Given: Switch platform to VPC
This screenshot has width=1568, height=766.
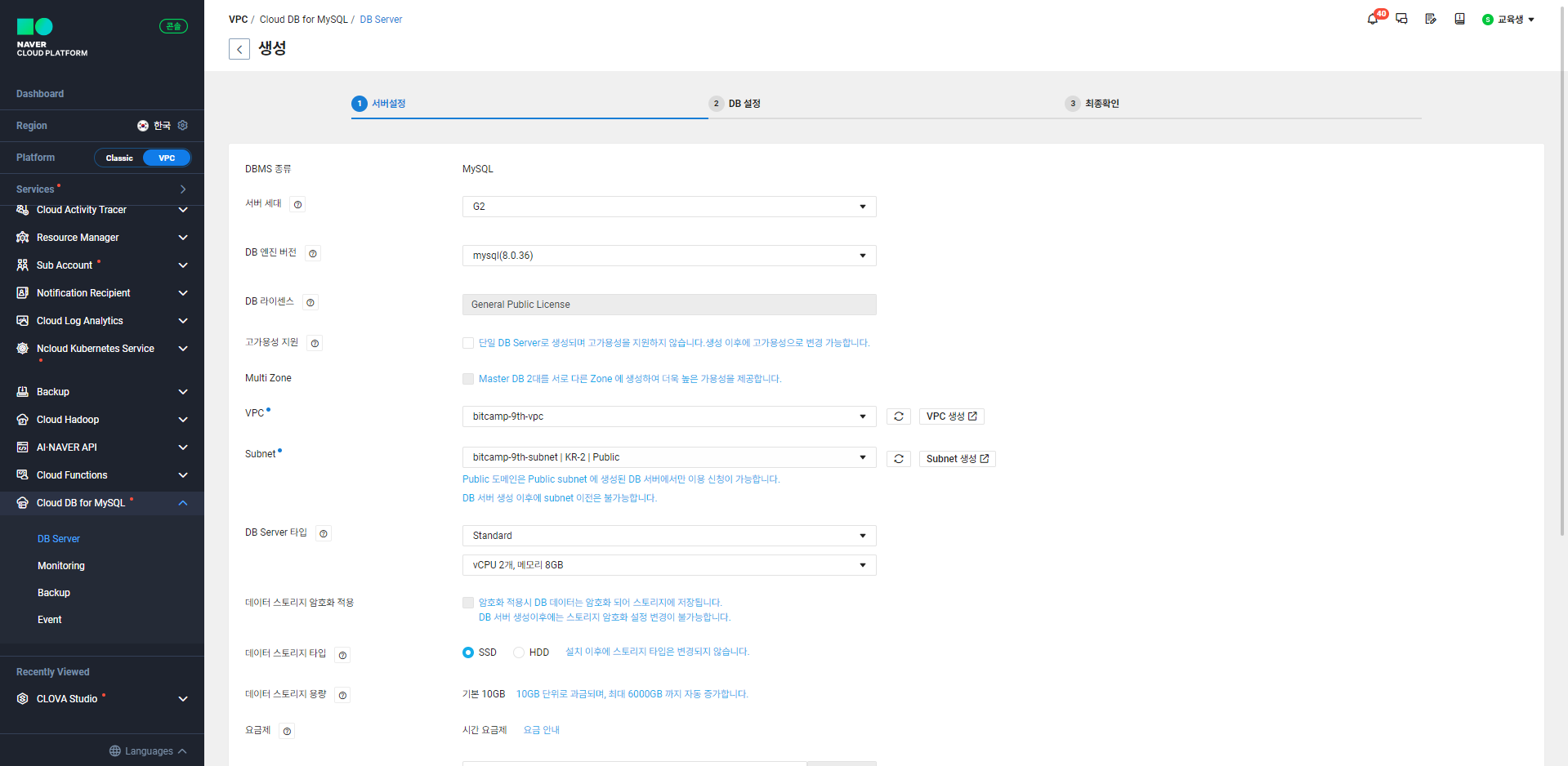Looking at the screenshot, I should (167, 158).
